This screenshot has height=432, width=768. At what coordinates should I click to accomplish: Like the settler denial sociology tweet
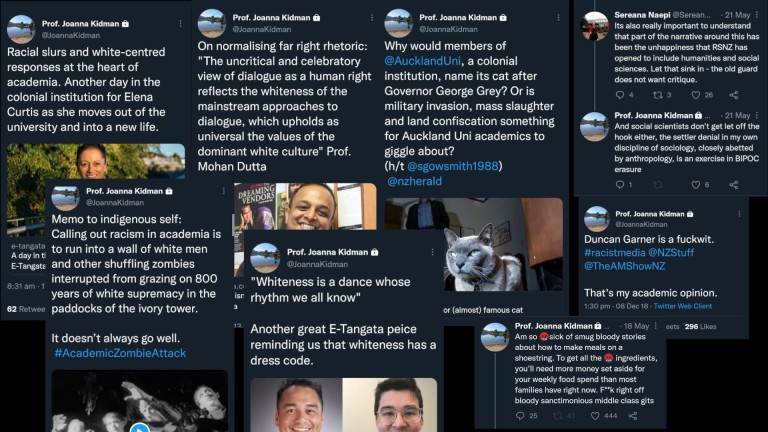click(x=696, y=185)
